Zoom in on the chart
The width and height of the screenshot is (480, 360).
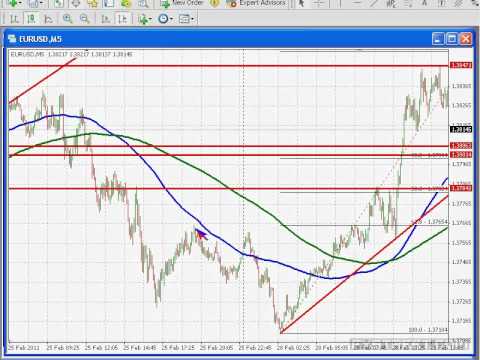[x=68, y=19]
